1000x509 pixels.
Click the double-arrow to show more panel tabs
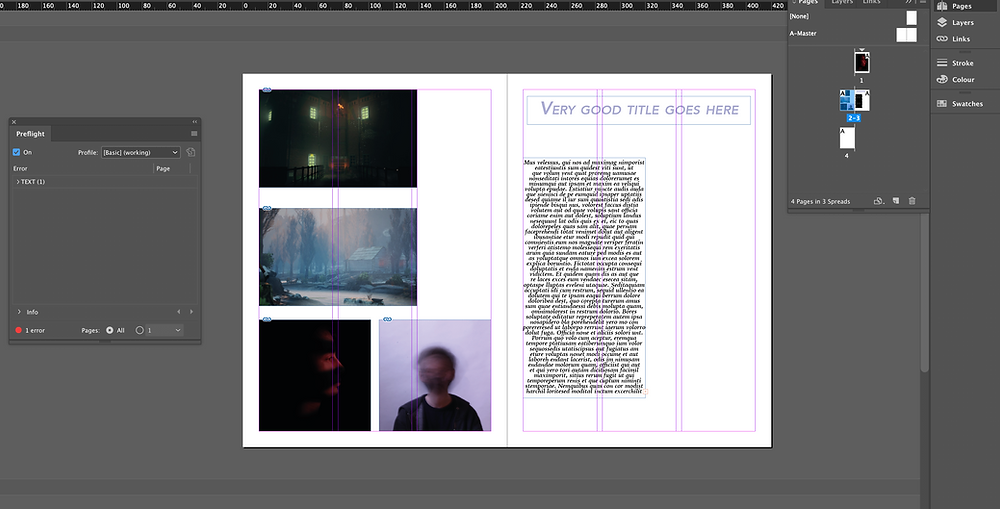908,2
